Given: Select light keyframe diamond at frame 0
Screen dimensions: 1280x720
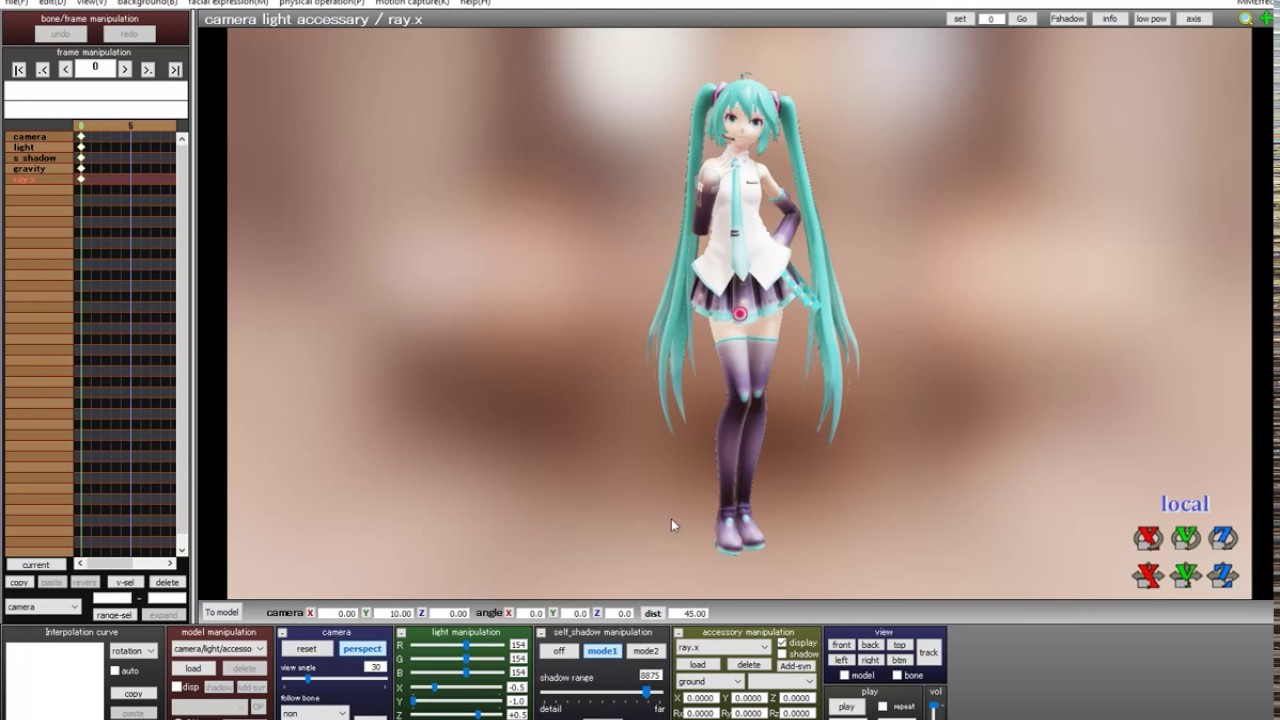Looking at the screenshot, I should click(81, 147).
